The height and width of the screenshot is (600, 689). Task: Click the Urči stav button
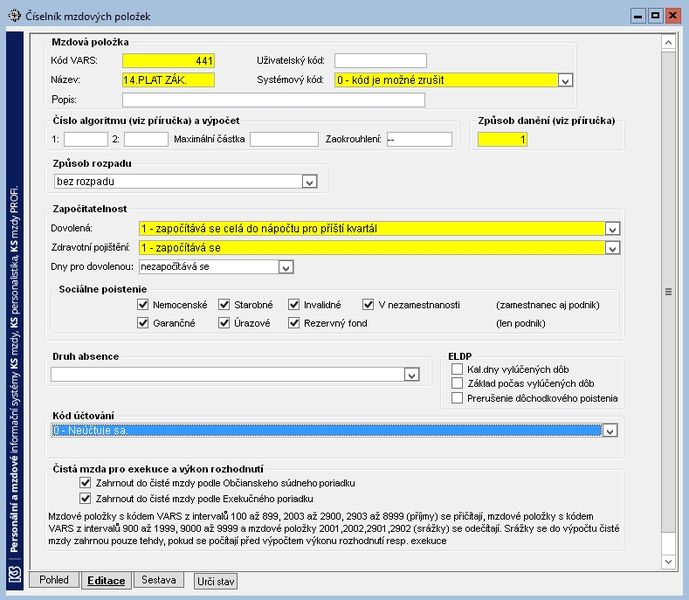(215, 581)
